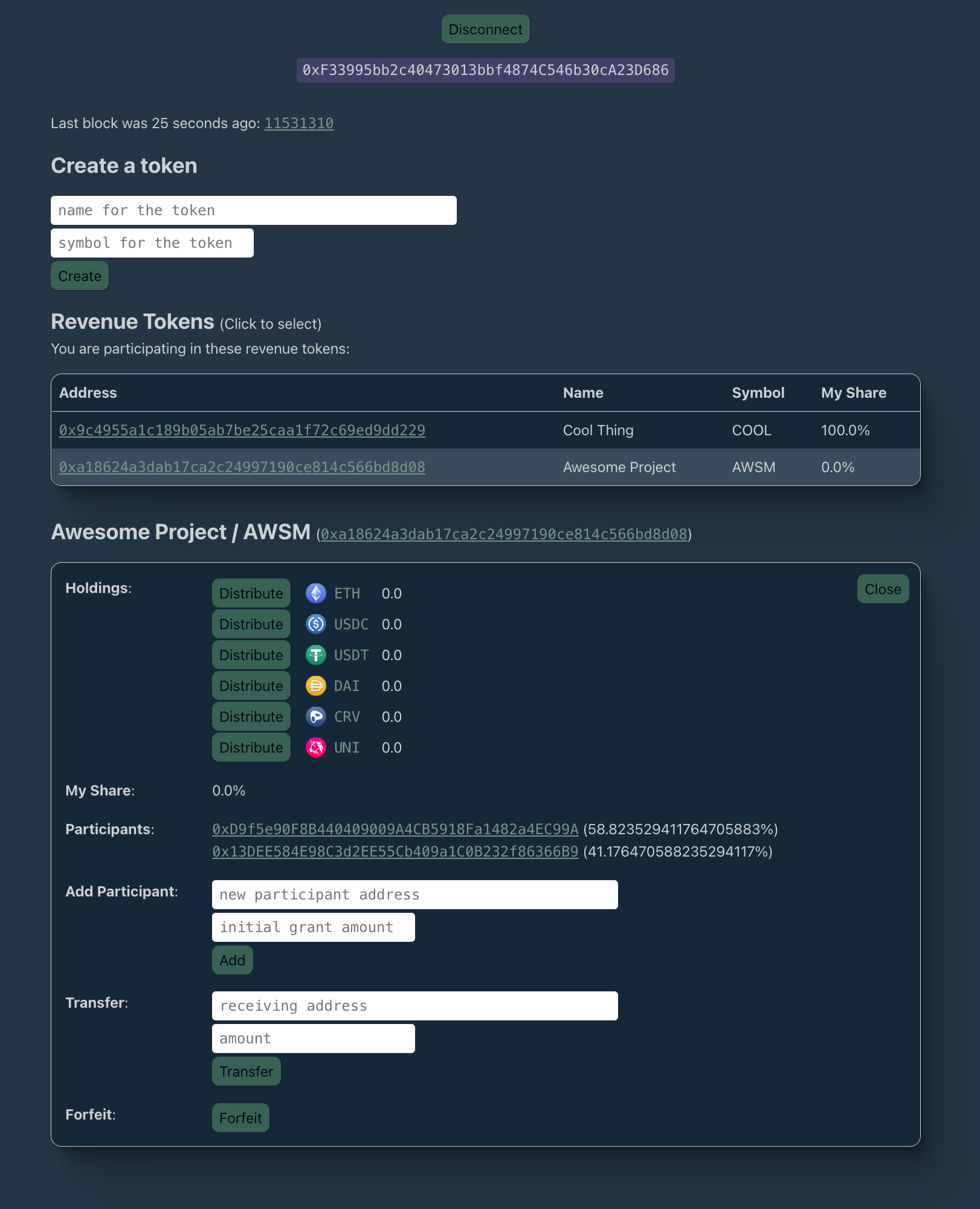Click the connected wallet address badge
This screenshot has height=1209, width=980.
point(486,70)
